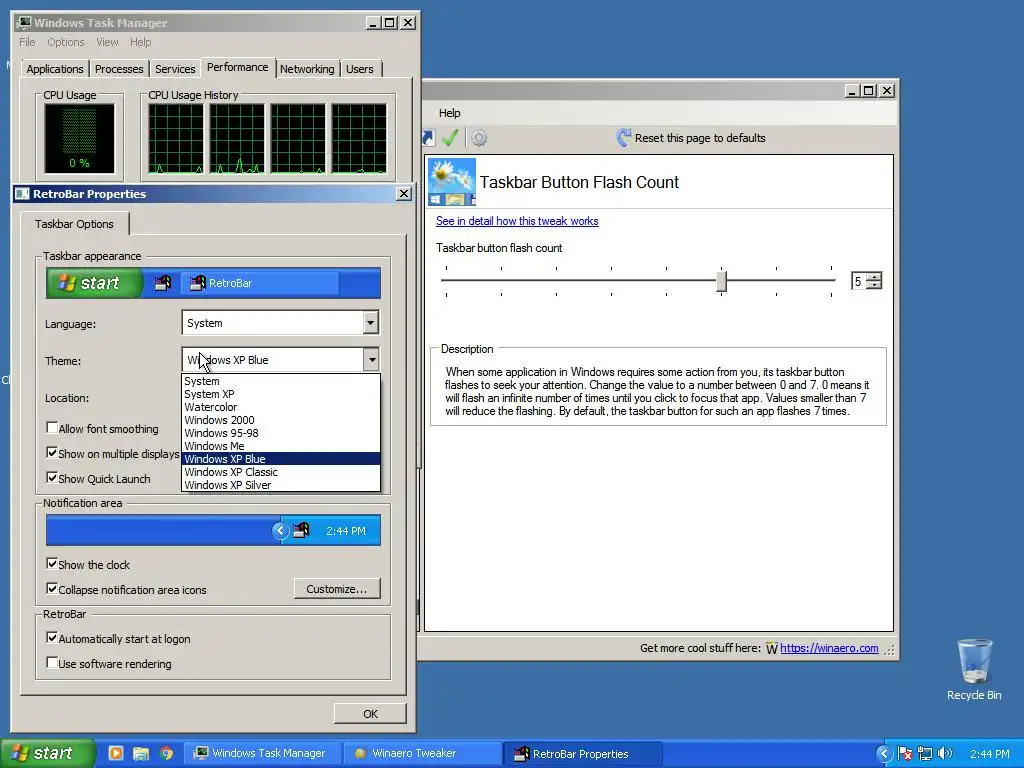Open the Language dropdown arrow
Viewport: 1024px width, 768px height.
click(370, 323)
